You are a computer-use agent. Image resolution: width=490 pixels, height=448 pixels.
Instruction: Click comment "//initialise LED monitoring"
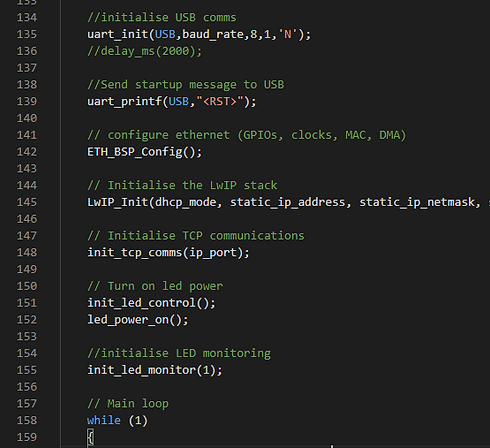pos(179,353)
